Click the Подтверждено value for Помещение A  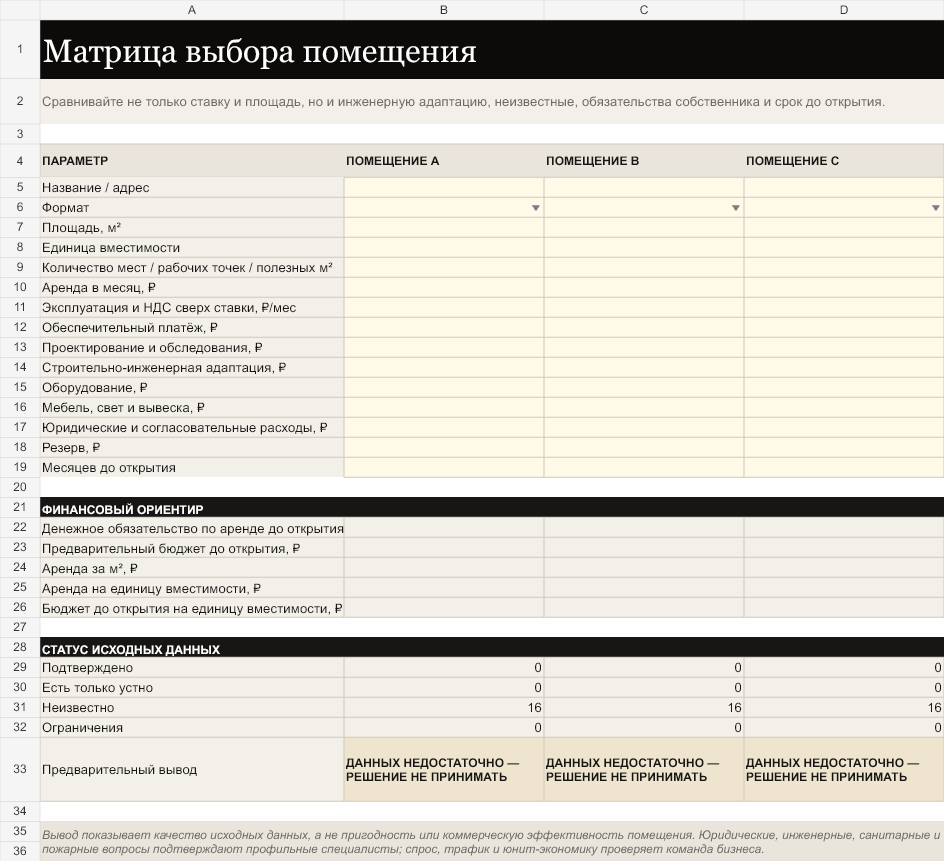[x=444, y=668]
